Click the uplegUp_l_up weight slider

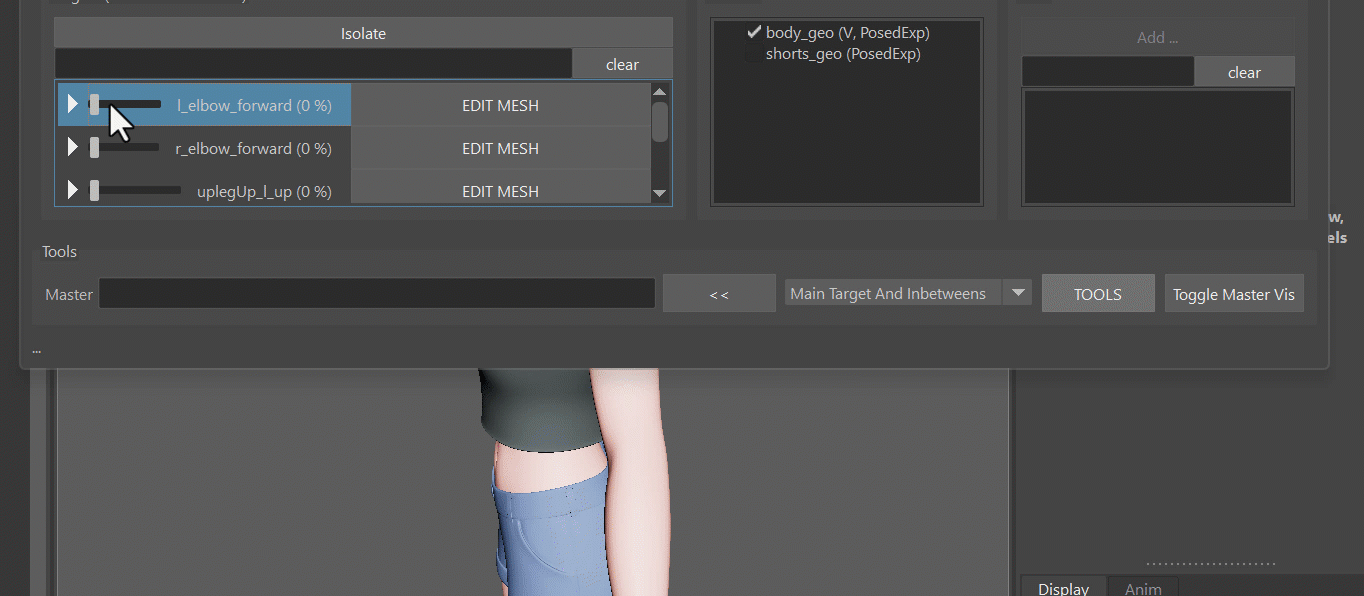pyautogui.click(x=135, y=190)
